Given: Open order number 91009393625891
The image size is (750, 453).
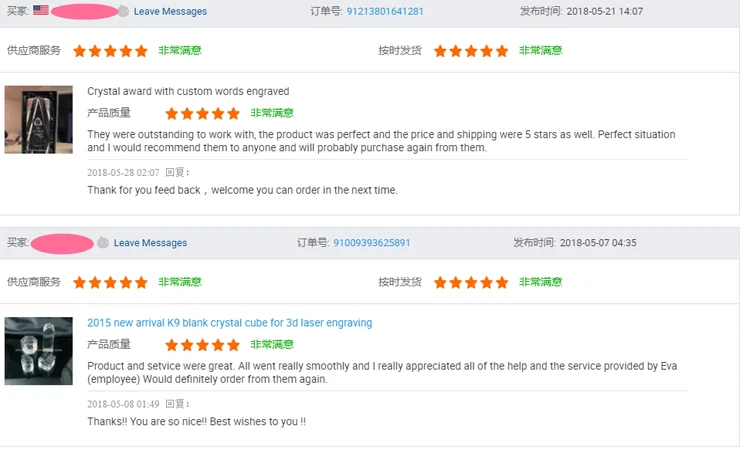Looking at the screenshot, I should coord(372,243).
